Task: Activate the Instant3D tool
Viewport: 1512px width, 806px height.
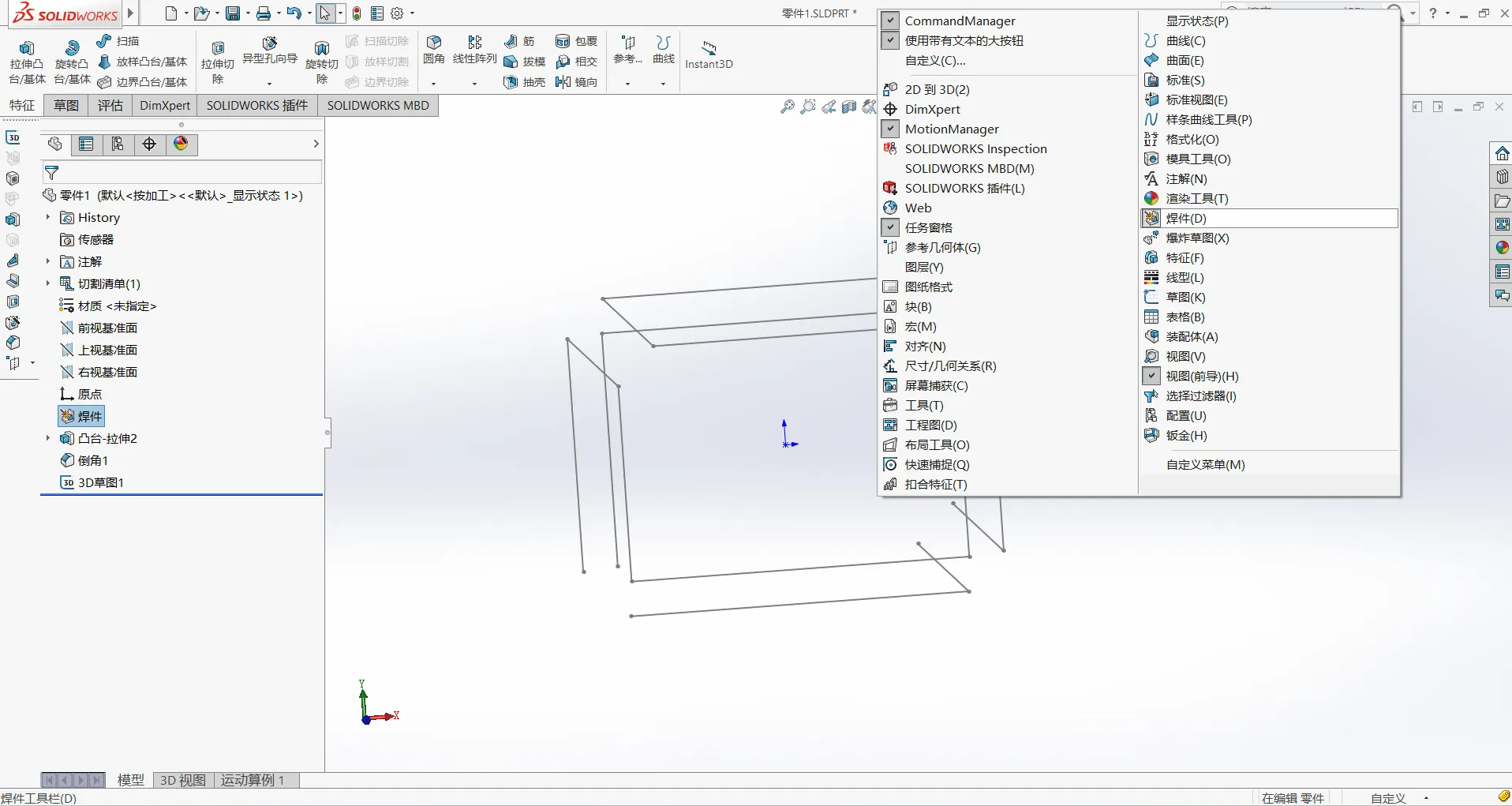Action: [x=709, y=54]
